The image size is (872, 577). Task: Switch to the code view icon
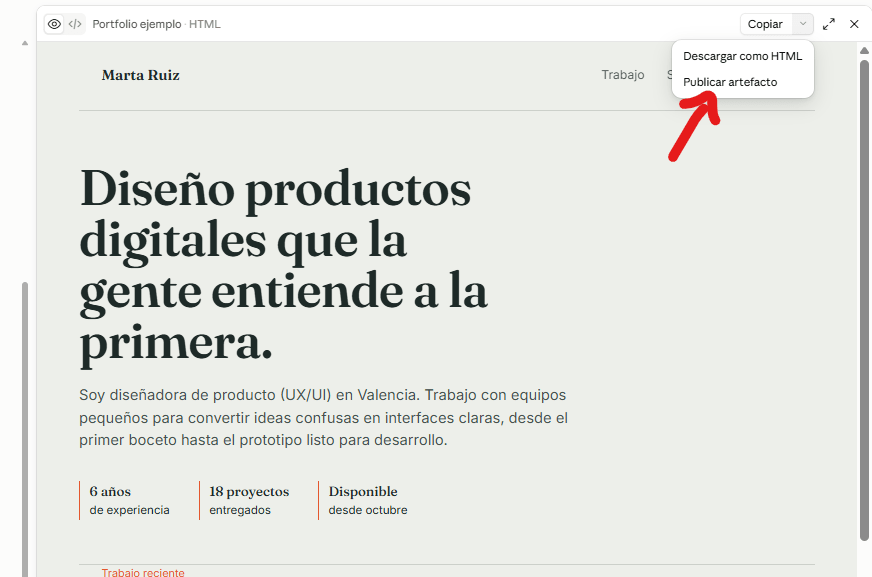click(75, 24)
